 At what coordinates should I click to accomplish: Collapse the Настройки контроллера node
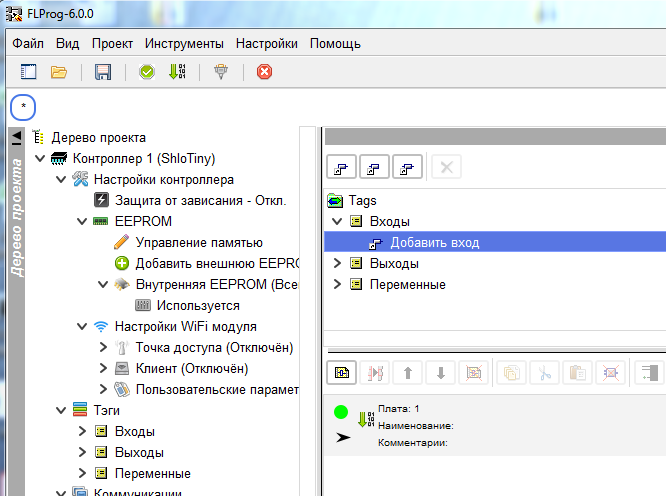[61, 179]
